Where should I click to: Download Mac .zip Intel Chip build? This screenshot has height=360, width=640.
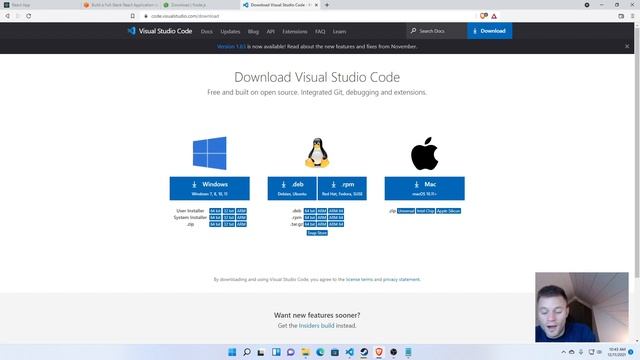425,211
